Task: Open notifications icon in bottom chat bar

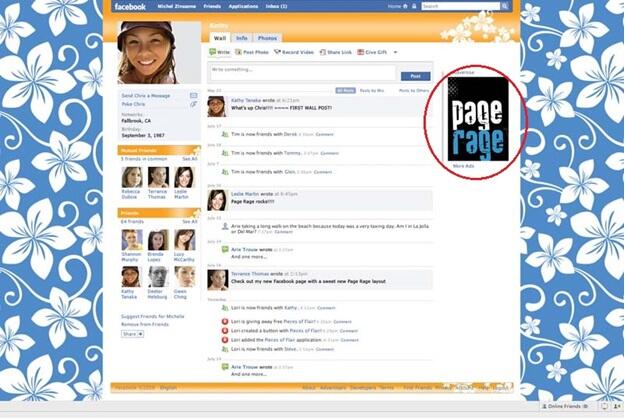Action: point(603,407)
